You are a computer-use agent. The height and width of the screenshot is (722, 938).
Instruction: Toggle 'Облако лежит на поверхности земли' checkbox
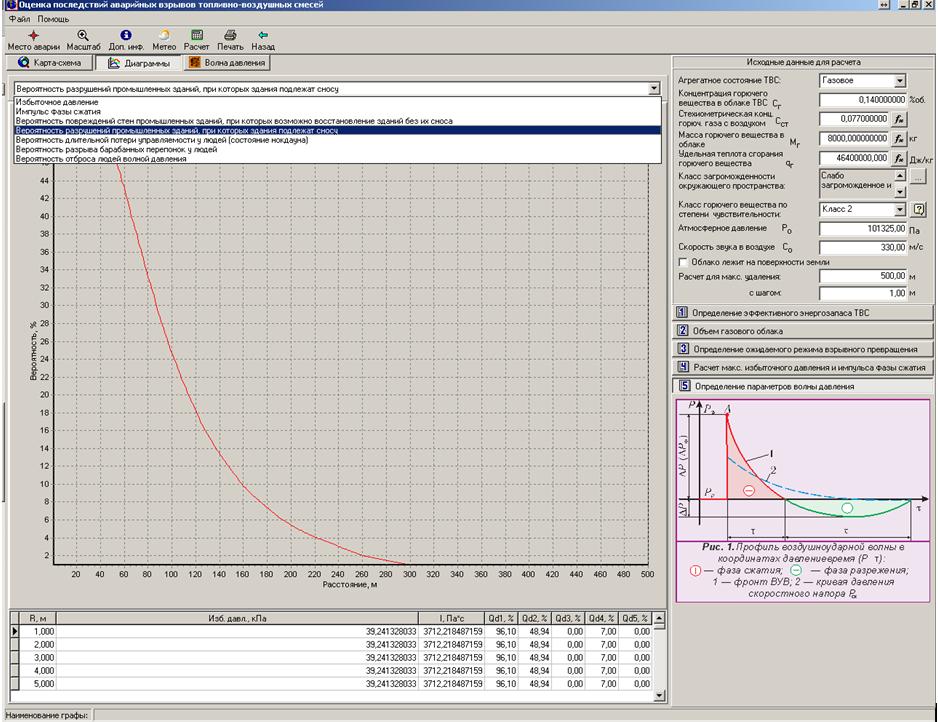point(683,262)
